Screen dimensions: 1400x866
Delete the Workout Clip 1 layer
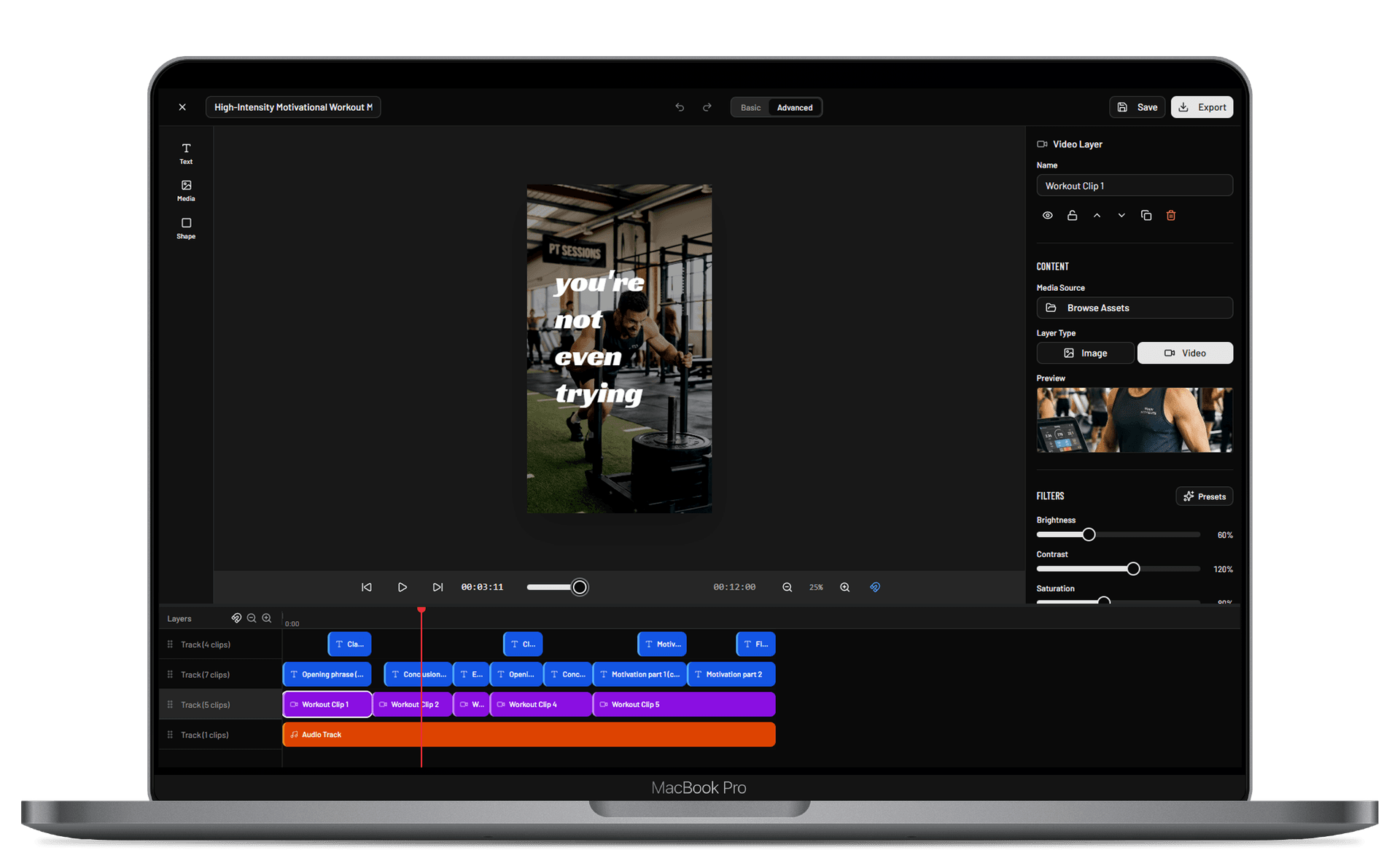[x=1171, y=215]
